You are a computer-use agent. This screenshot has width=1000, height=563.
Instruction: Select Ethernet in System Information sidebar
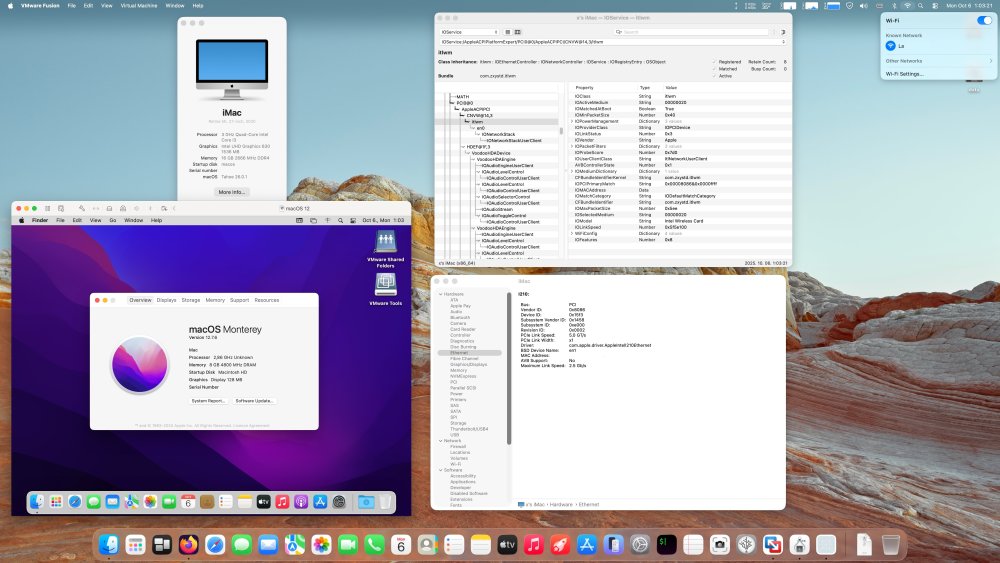469,353
